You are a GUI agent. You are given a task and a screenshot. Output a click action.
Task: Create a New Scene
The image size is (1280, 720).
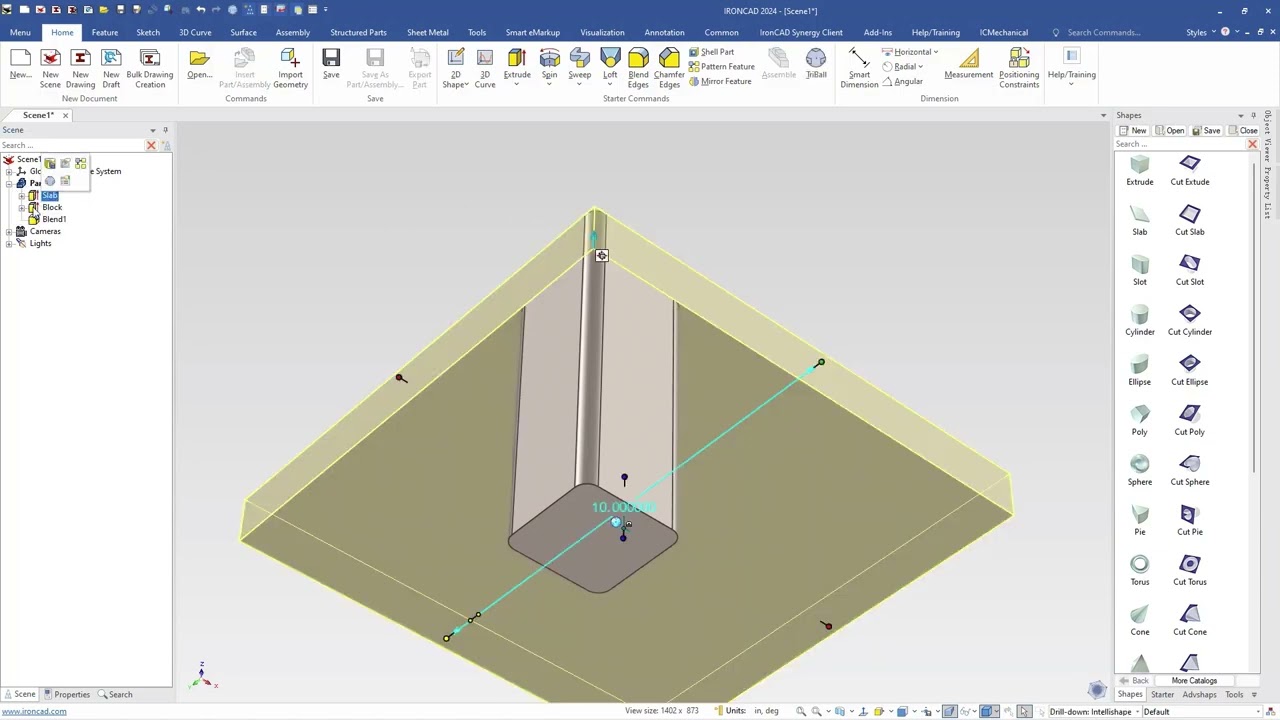click(50, 69)
